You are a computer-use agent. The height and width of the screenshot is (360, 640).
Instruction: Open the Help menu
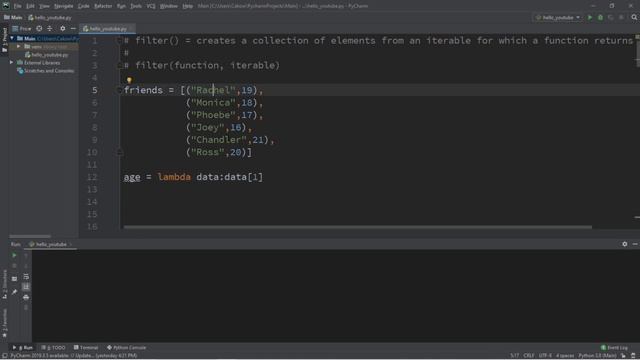pos(188,6)
